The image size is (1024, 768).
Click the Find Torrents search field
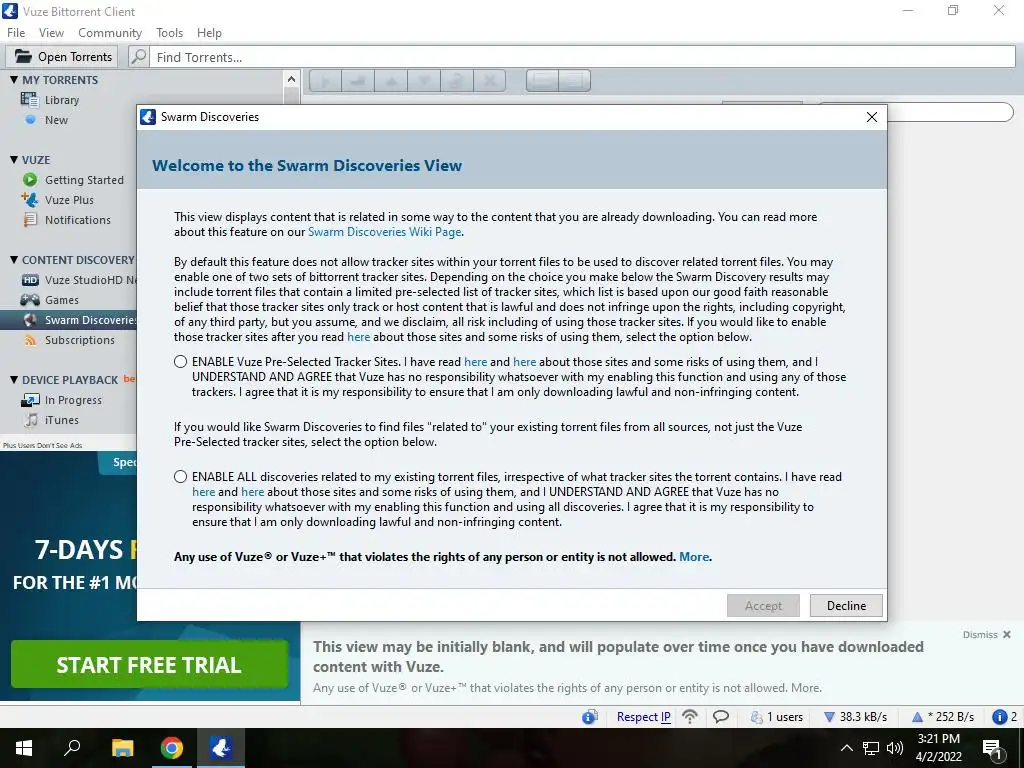(x=582, y=57)
